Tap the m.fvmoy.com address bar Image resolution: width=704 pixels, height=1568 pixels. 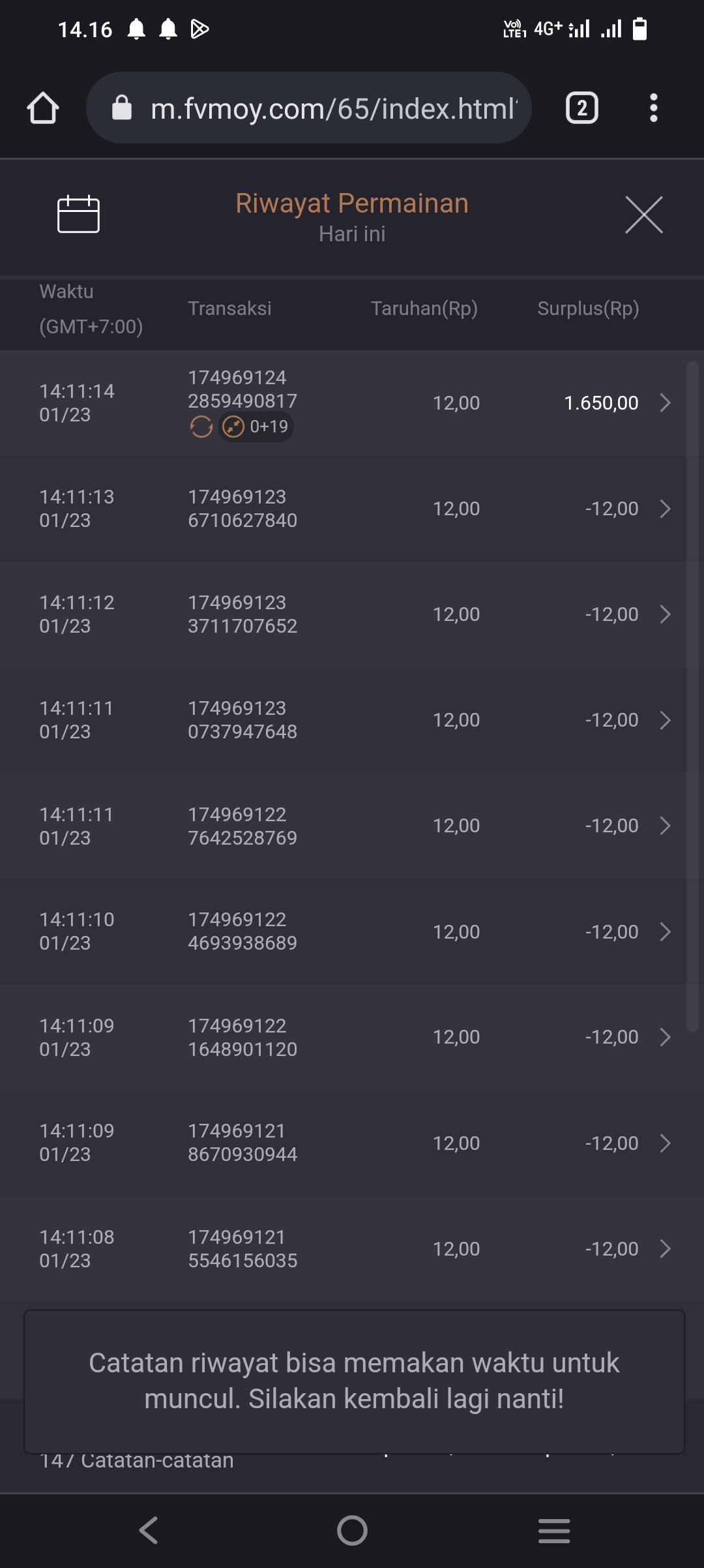tap(332, 108)
